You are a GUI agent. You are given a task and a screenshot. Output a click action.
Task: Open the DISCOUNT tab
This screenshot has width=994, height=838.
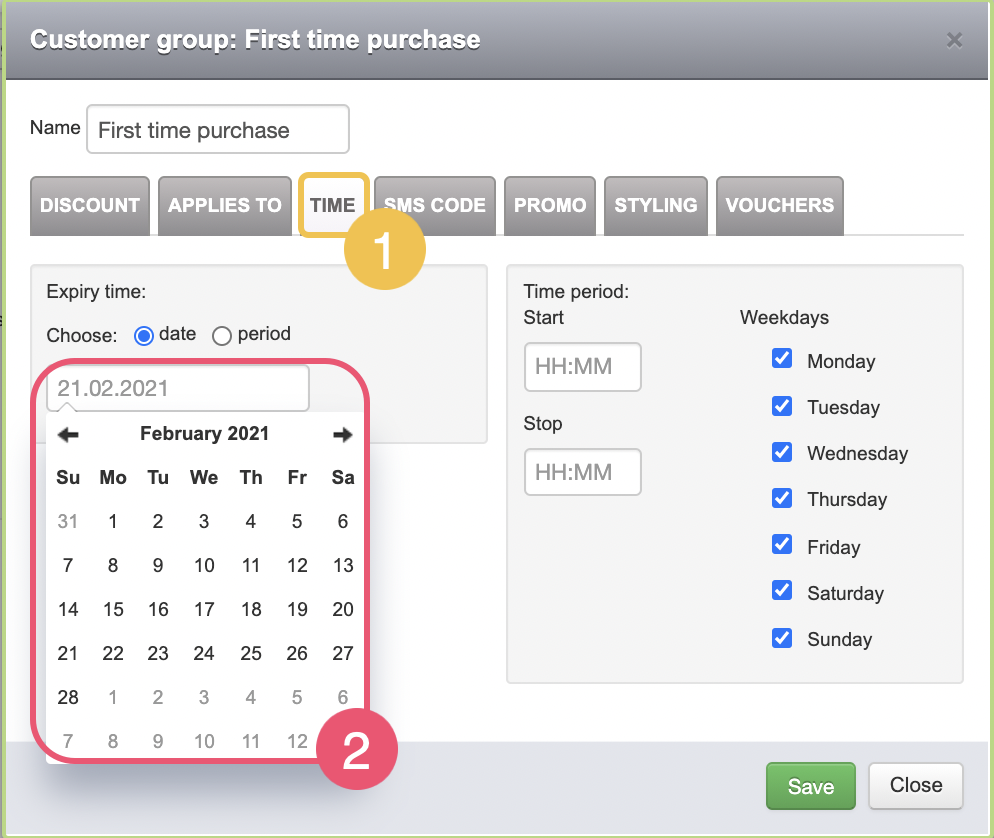click(x=90, y=206)
